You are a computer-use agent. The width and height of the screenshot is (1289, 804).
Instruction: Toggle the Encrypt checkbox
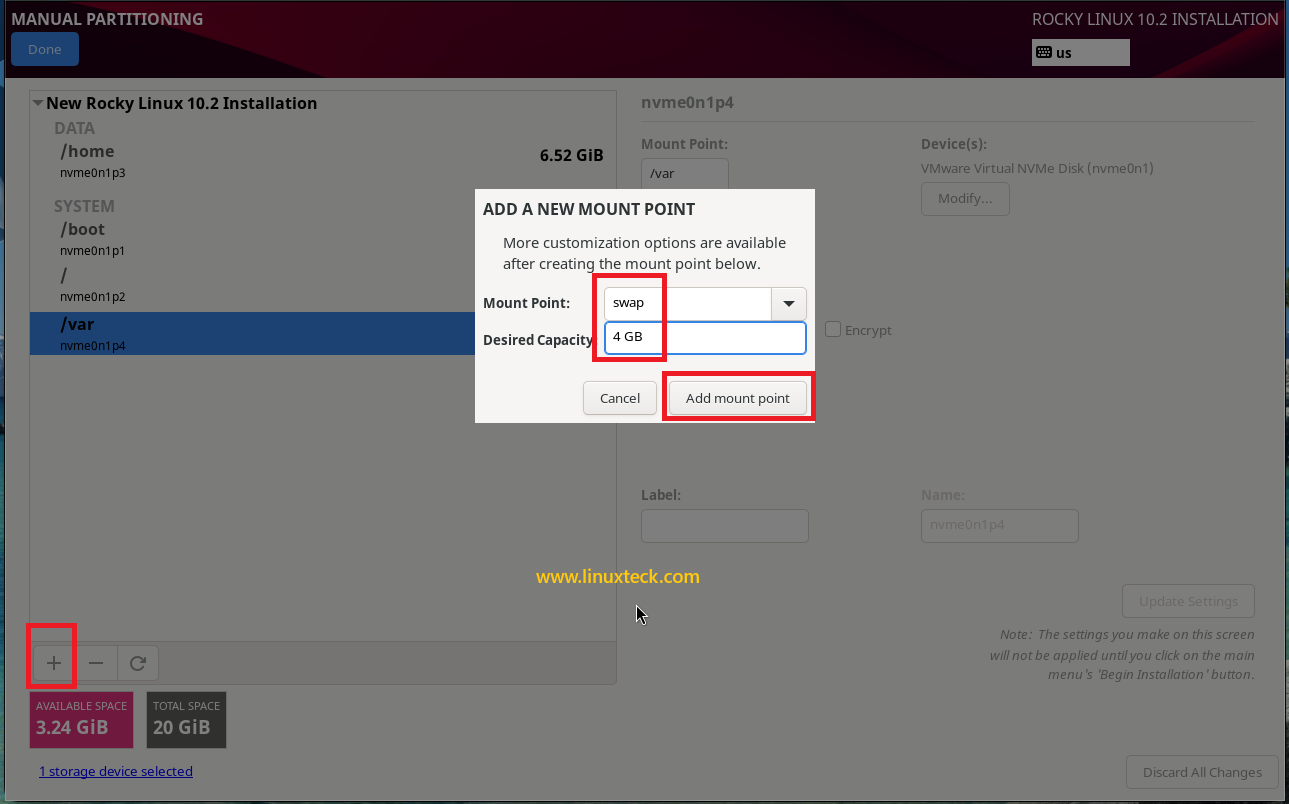833,329
